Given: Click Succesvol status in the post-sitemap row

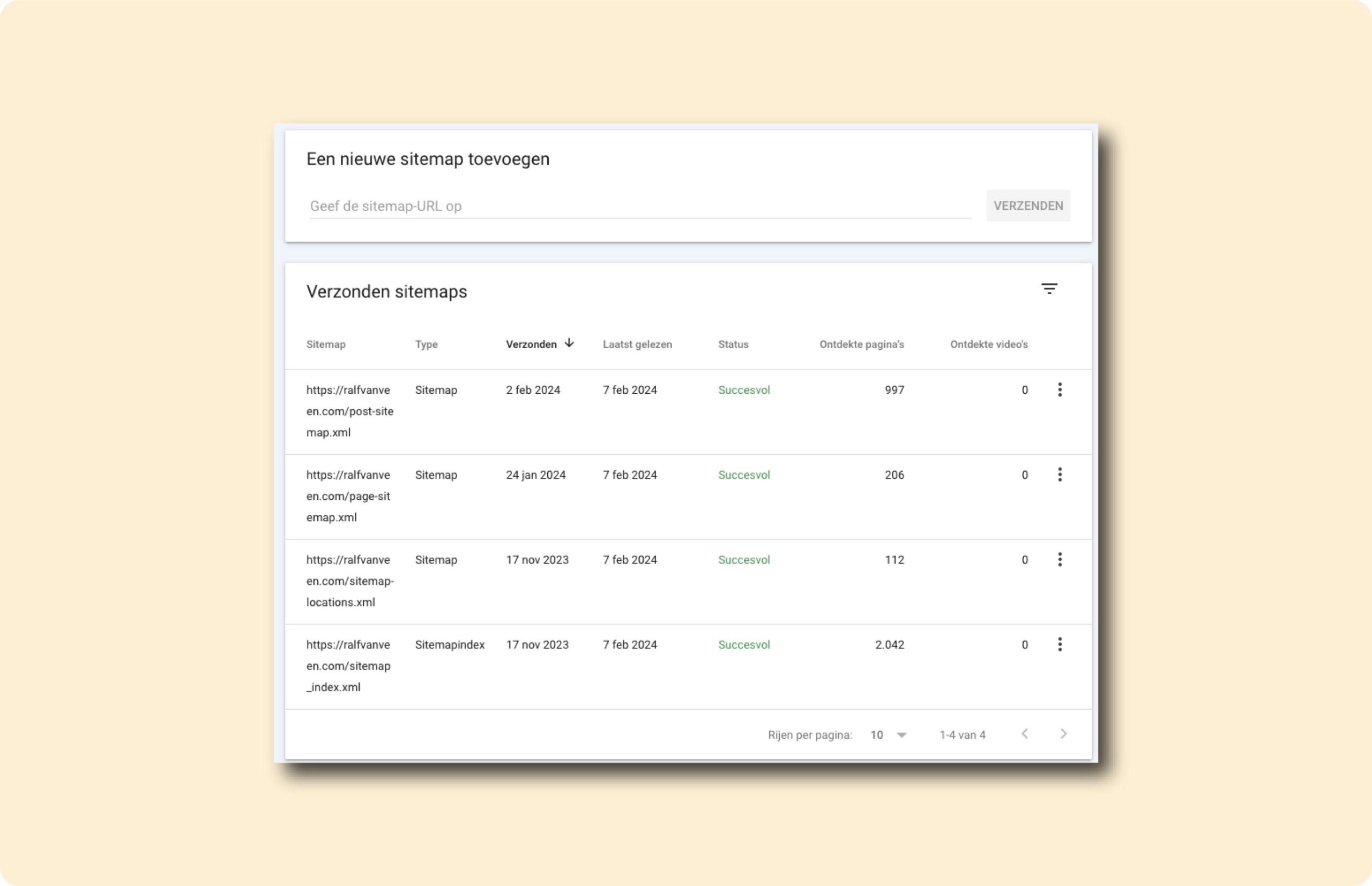Looking at the screenshot, I should tap(743, 389).
